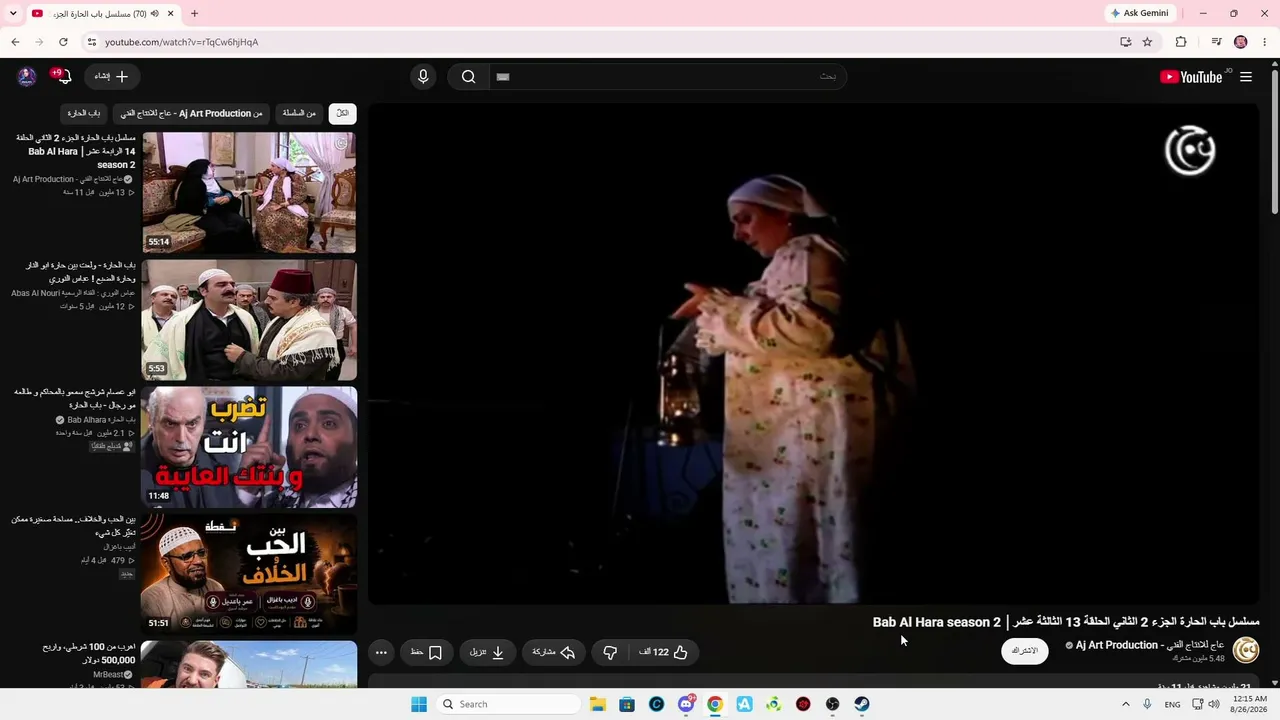Screen dimensions: 1280x720
Task: Open the 5:53 duration video thumbnail
Action: click(x=249, y=320)
